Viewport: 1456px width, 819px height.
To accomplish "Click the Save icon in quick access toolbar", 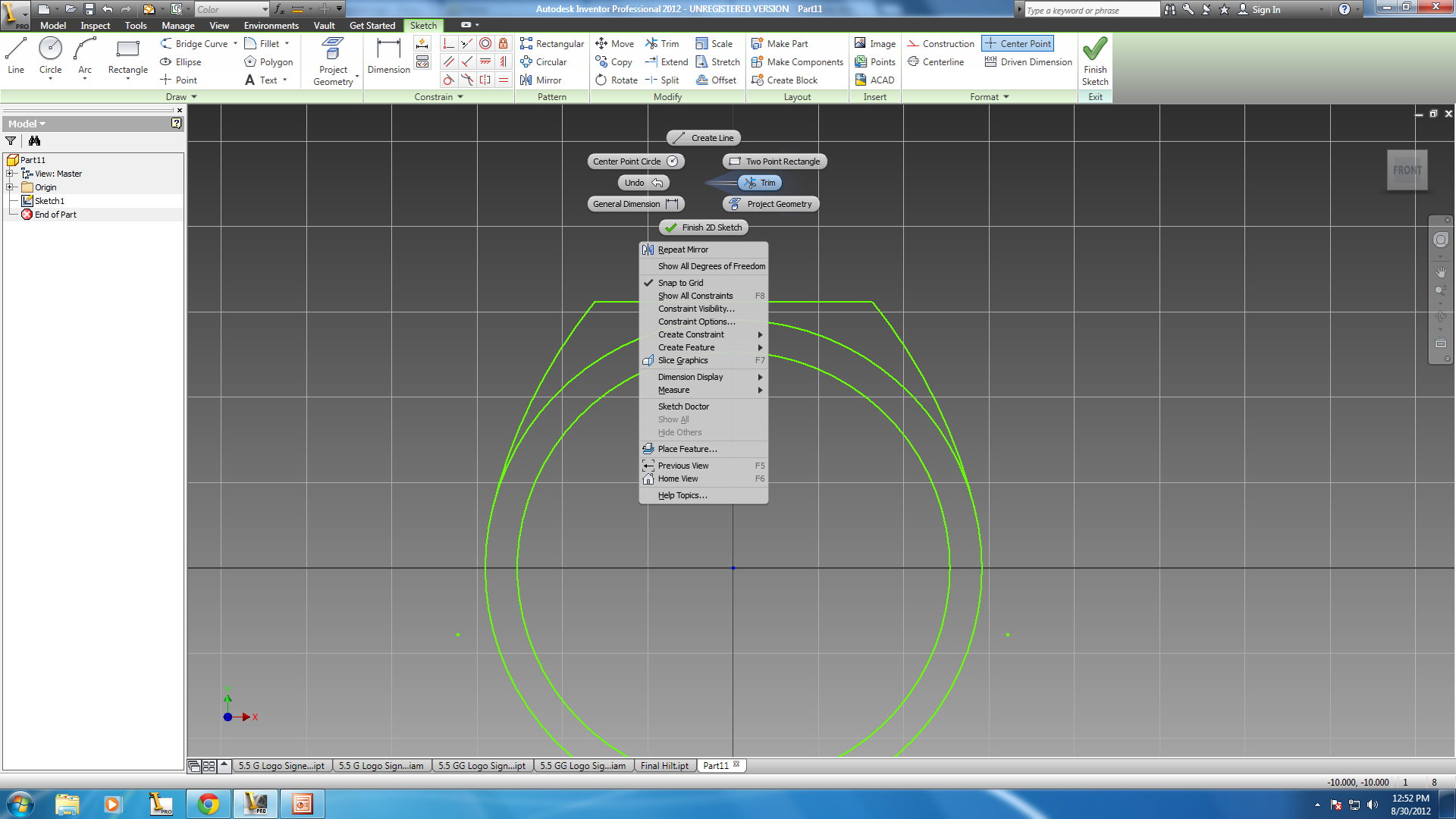I will (x=89, y=9).
